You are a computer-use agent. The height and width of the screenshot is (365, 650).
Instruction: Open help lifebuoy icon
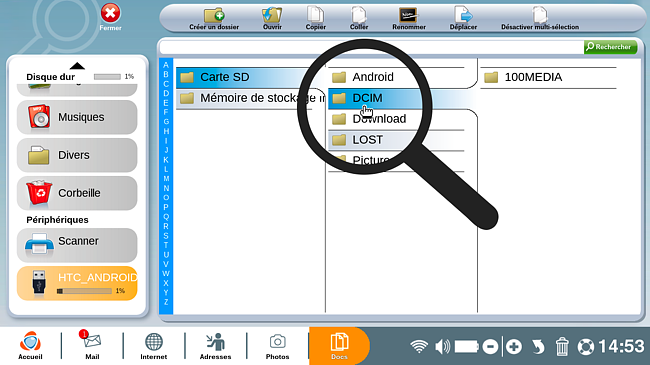[x=586, y=347]
